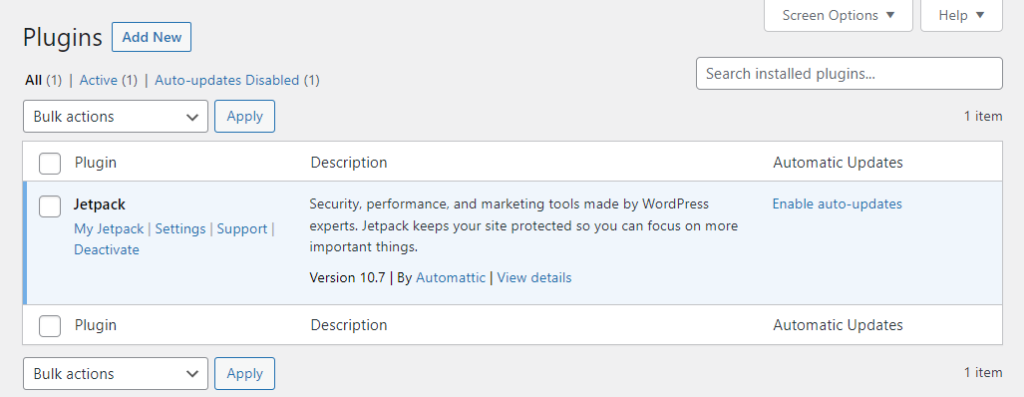Click the Description column header at top
This screenshot has height=397, width=1024.
pos(349,163)
